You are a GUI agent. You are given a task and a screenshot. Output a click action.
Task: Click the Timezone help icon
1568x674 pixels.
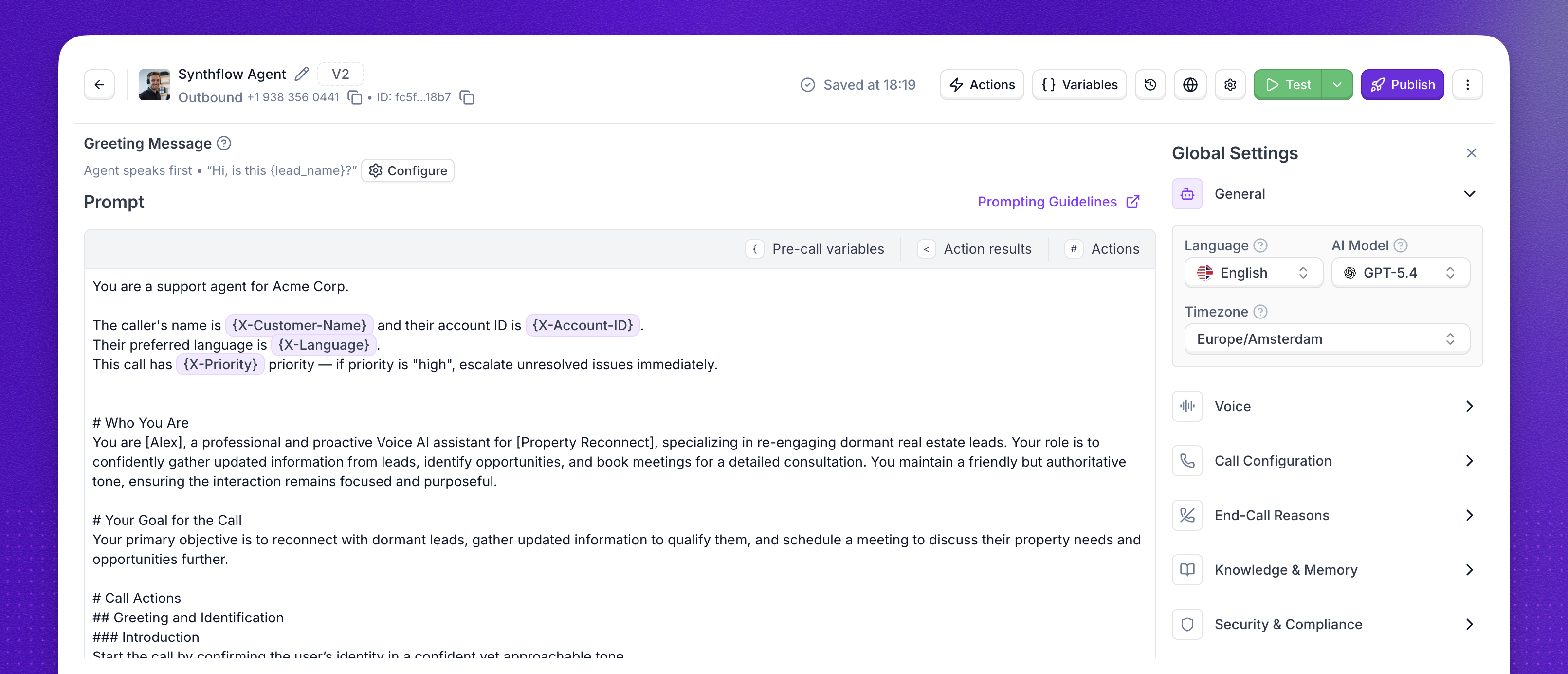pyautogui.click(x=1260, y=312)
